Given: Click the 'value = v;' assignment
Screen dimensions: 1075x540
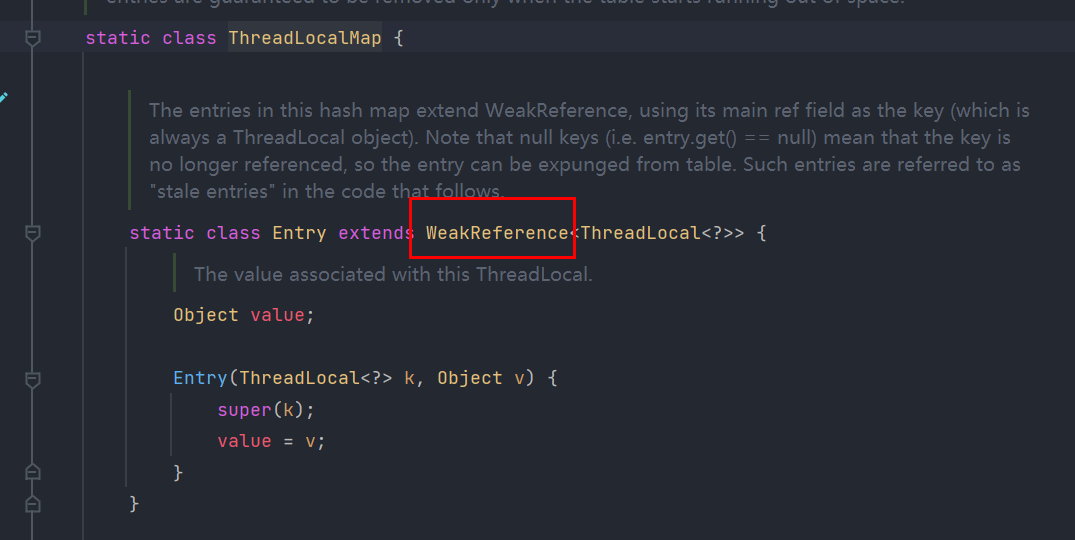Looking at the screenshot, I should tap(271, 441).
